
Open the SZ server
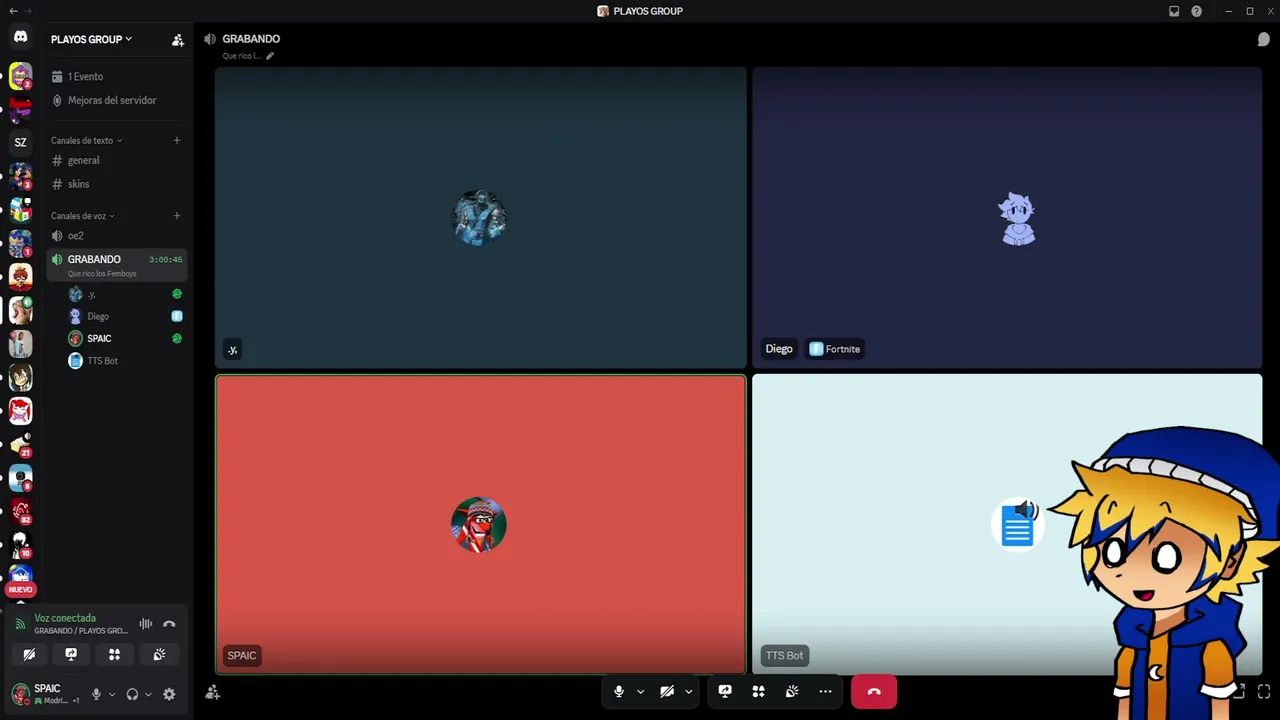[20, 142]
